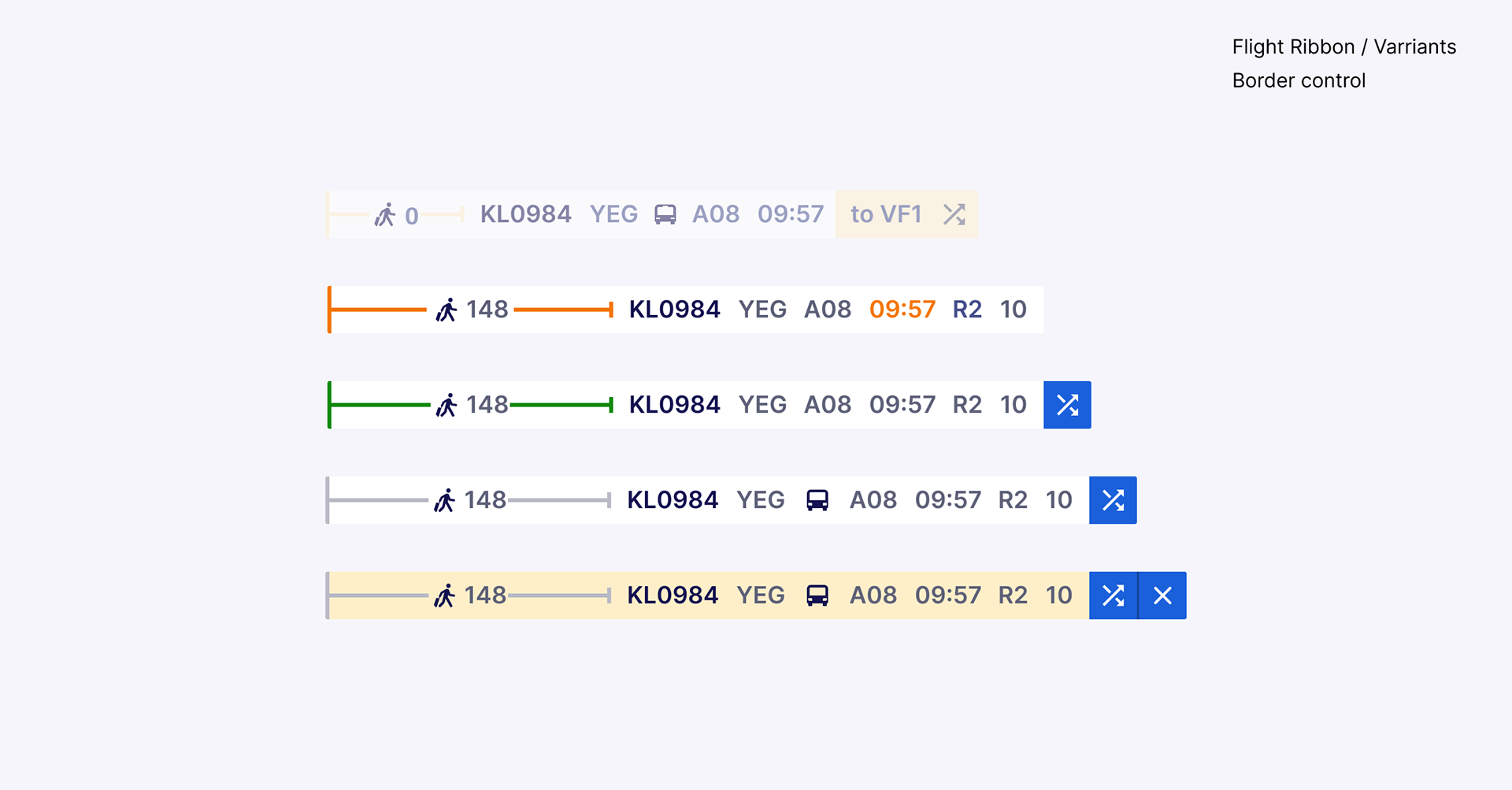Click A08 gate on grey-line bus ribbon
This screenshot has width=1512, height=790.
click(873, 500)
